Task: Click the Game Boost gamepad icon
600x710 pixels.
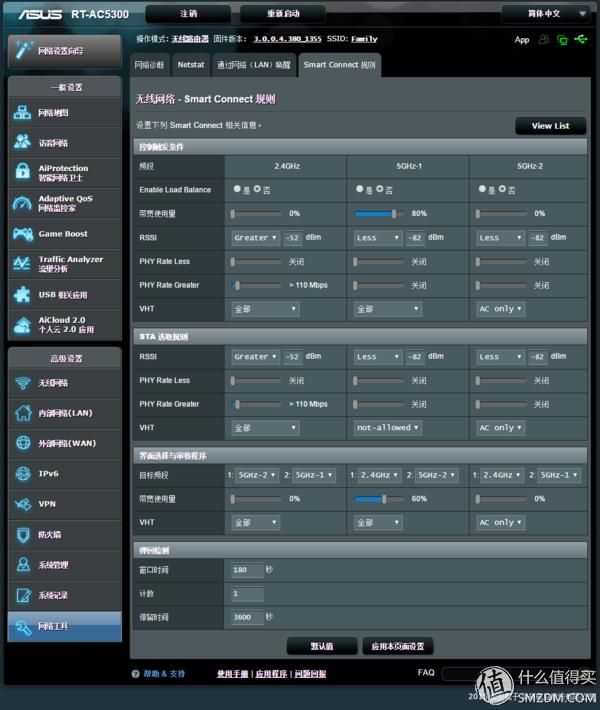Action: coord(23,234)
